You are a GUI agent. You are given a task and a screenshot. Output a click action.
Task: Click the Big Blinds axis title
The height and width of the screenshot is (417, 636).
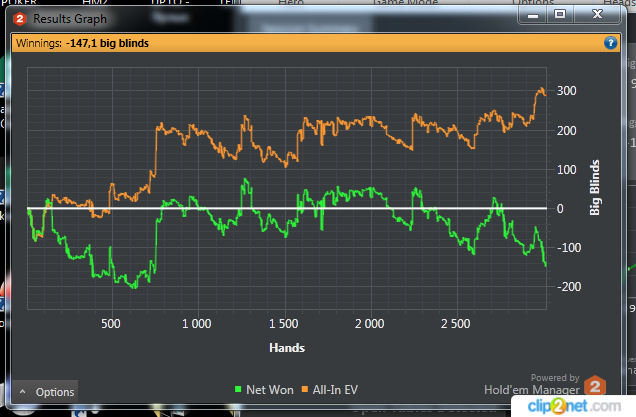(x=594, y=187)
